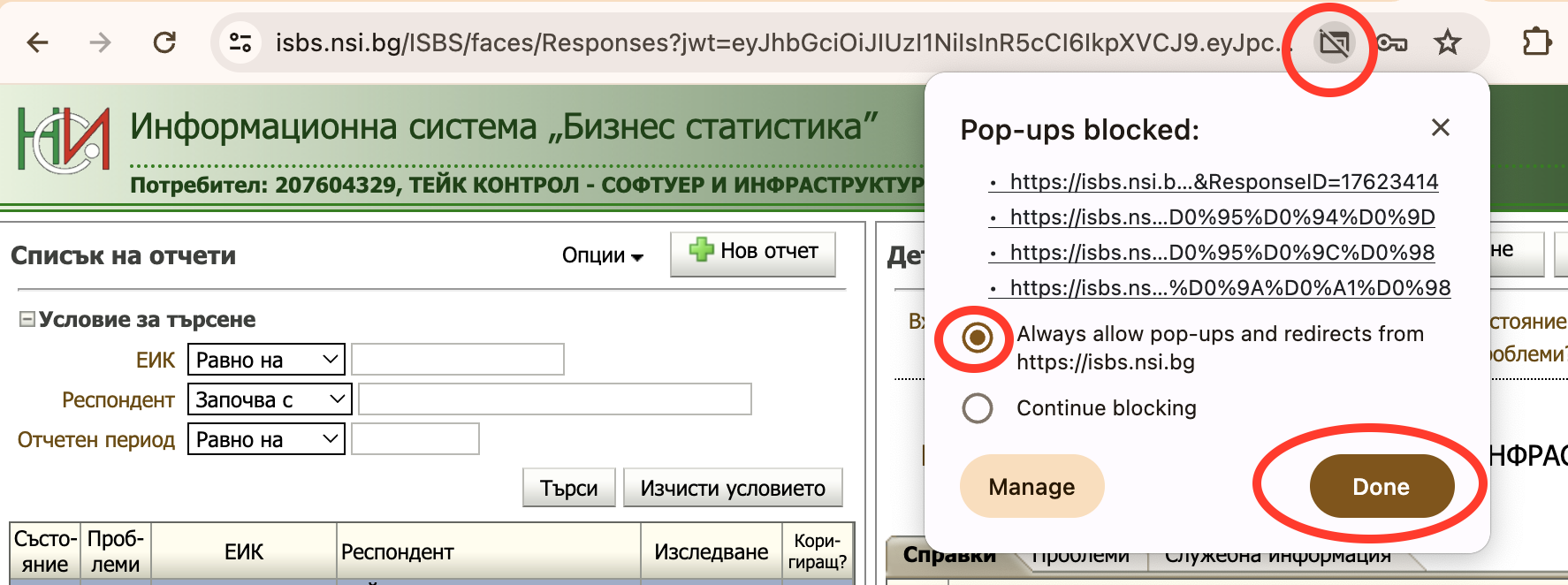Switch to the Справки tab
The height and width of the screenshot is (585, 1568).
pyautogui.click(x=949, y=556)
